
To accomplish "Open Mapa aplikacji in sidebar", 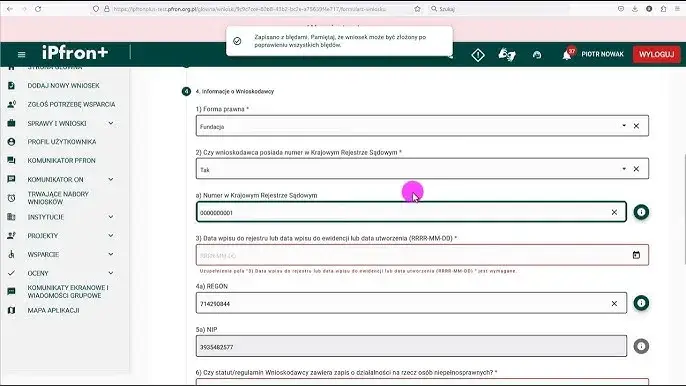I will (x=53, y=310).
